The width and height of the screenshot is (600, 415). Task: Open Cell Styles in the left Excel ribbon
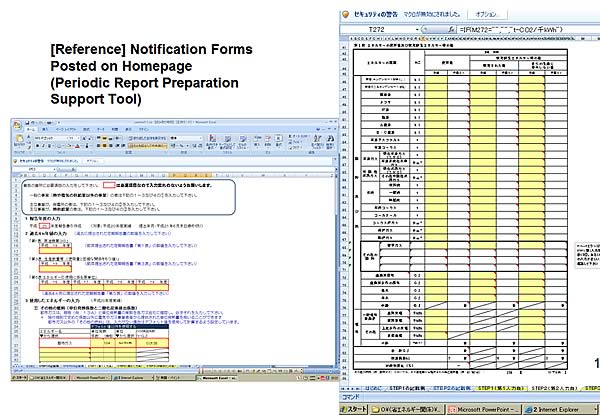pos(242,142)
